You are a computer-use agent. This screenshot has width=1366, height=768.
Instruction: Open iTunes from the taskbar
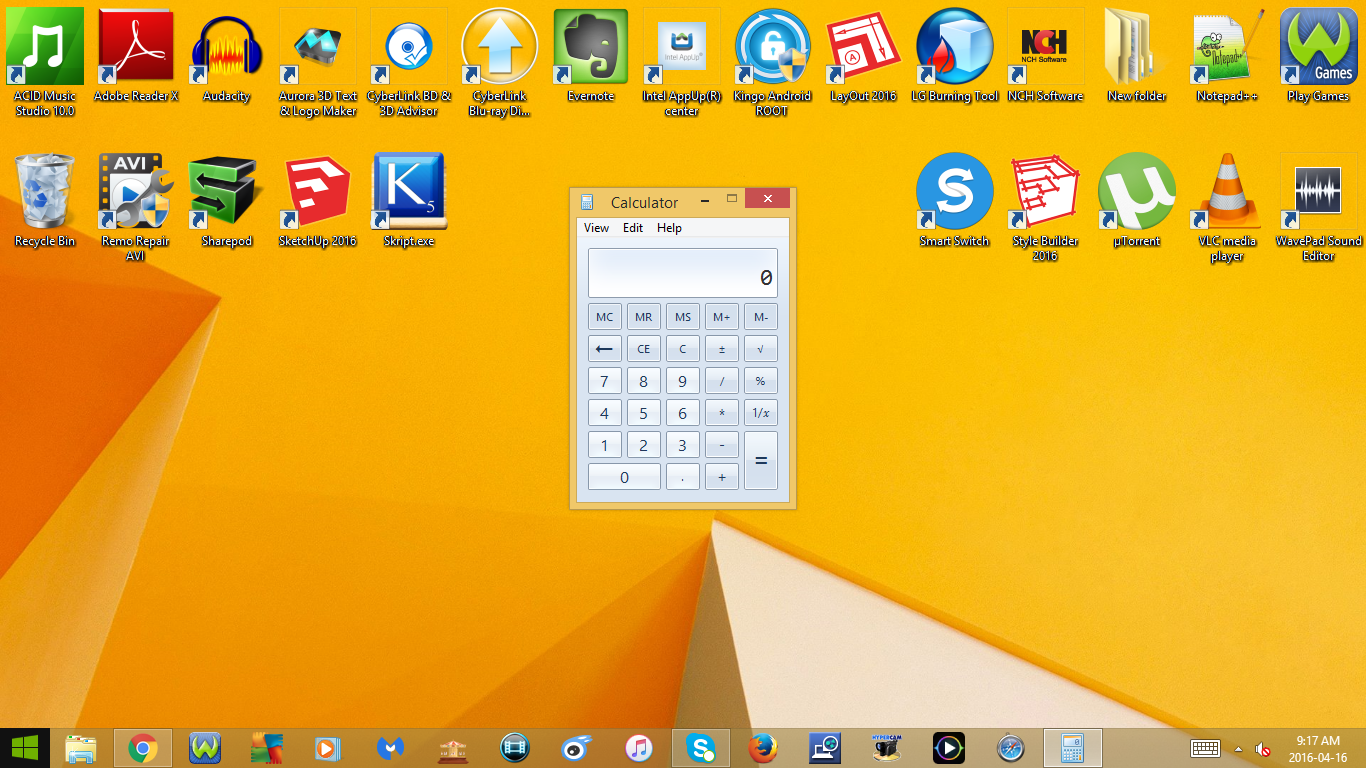click(639, 748)
